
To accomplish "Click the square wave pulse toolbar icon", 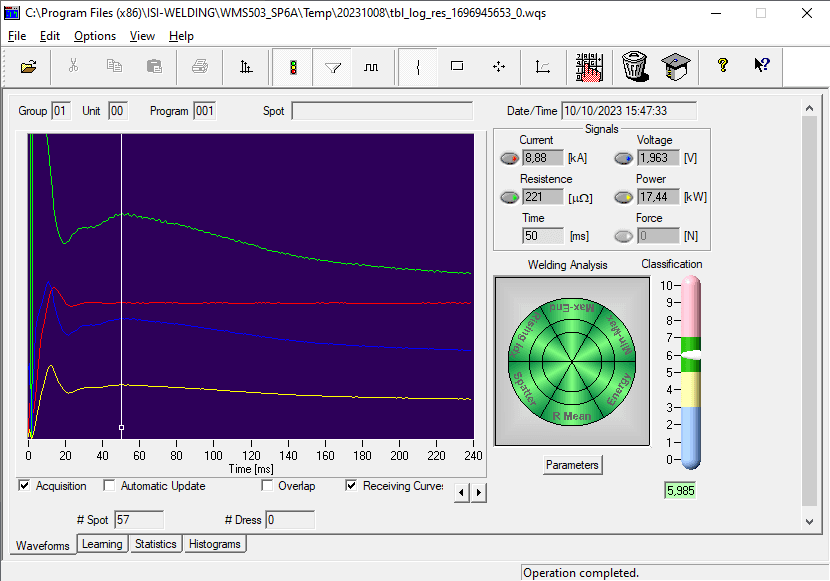I will coord(371,67).
